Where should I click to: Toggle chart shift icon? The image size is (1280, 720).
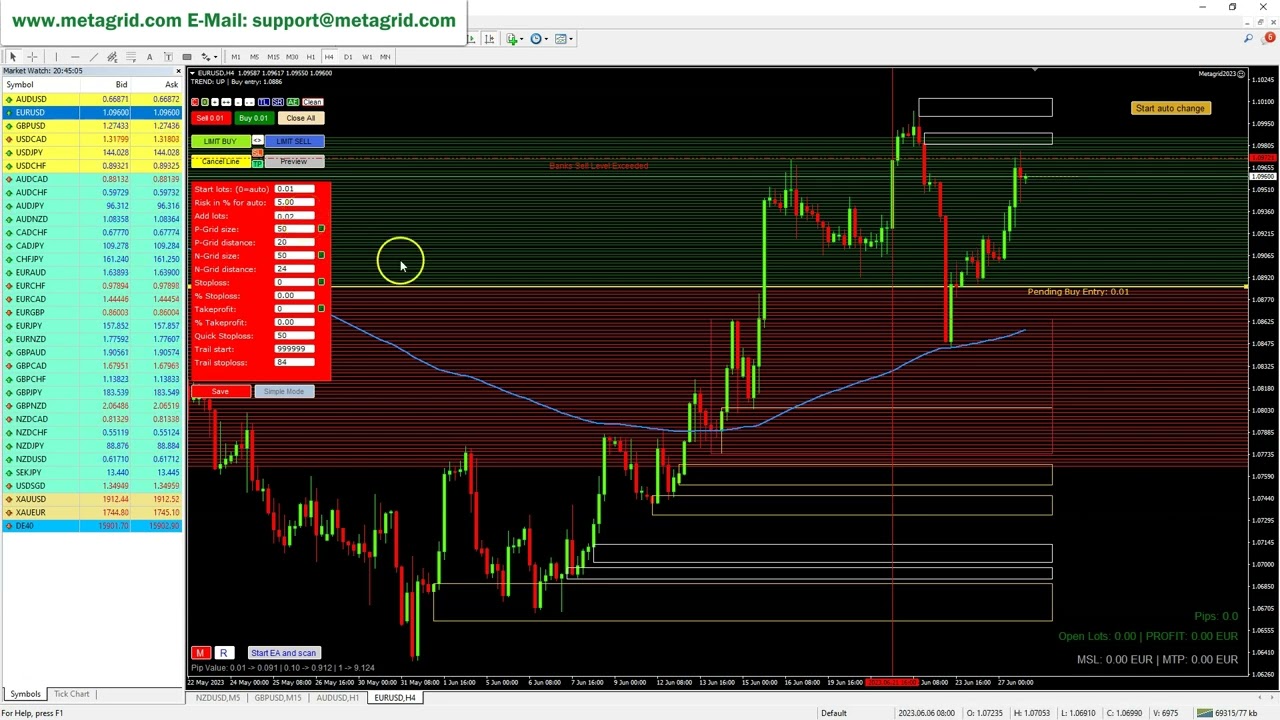pos(489,38)
